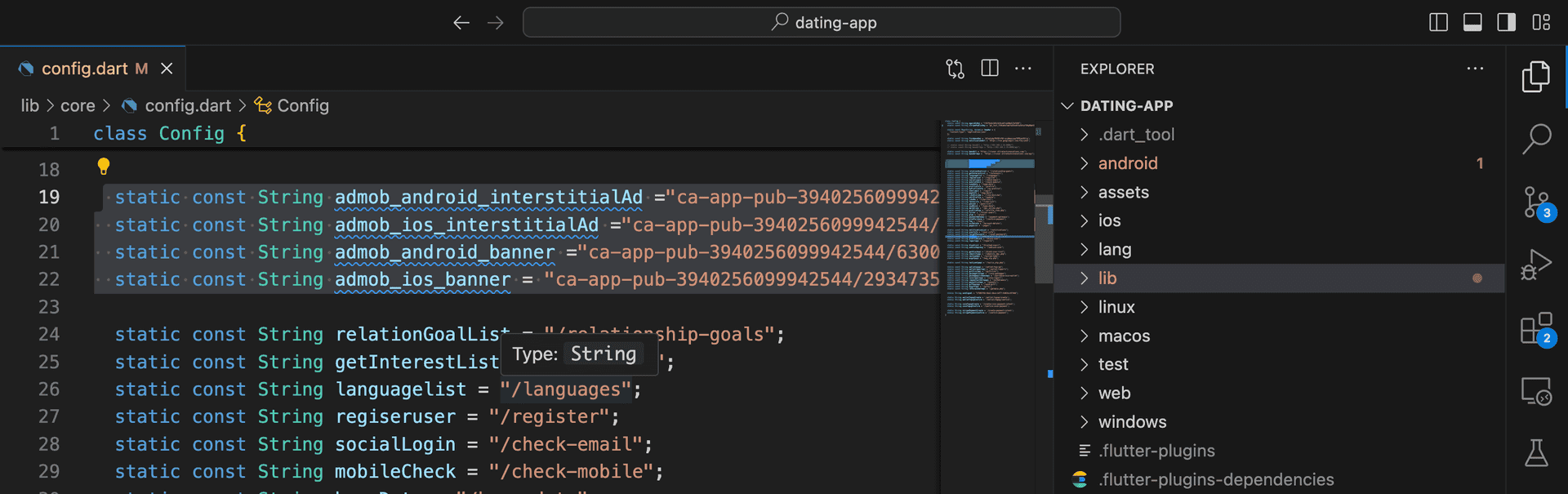Open the Extensions view
This screenshot has width=1568, height=494.
1538,329
